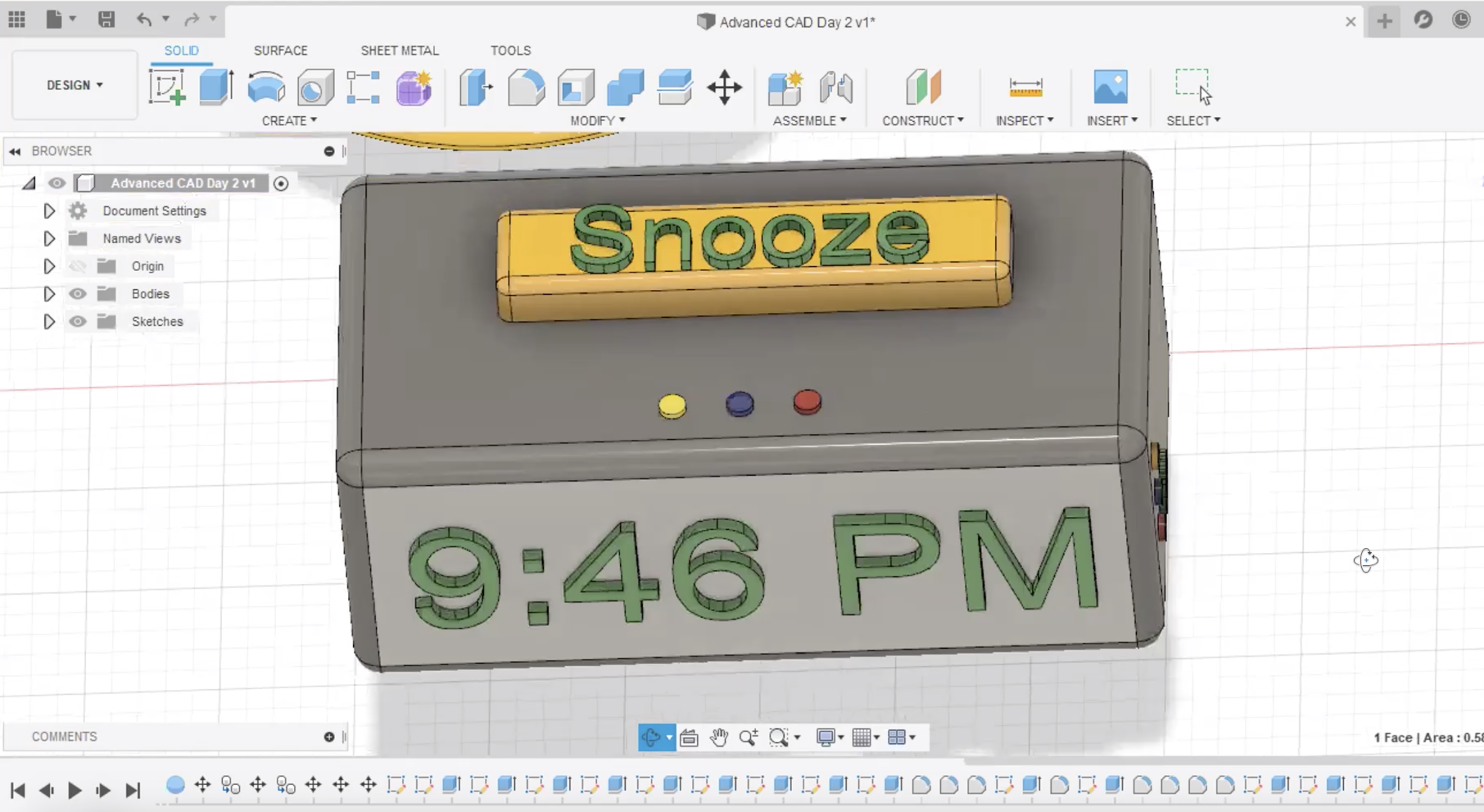Show the hidden Origin folder

pyautogui.click(x=77, y=266)
